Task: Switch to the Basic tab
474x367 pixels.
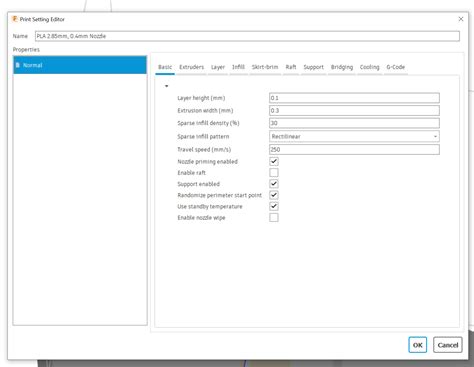Action: point(165,67)
